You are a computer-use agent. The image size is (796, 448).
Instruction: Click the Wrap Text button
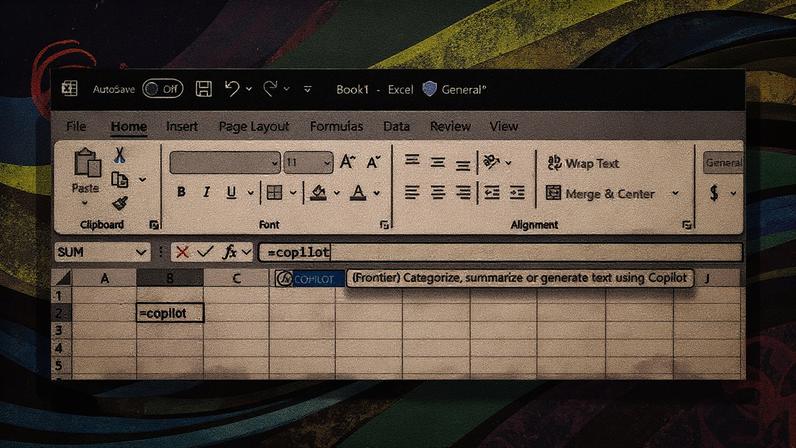click(583, 163)
